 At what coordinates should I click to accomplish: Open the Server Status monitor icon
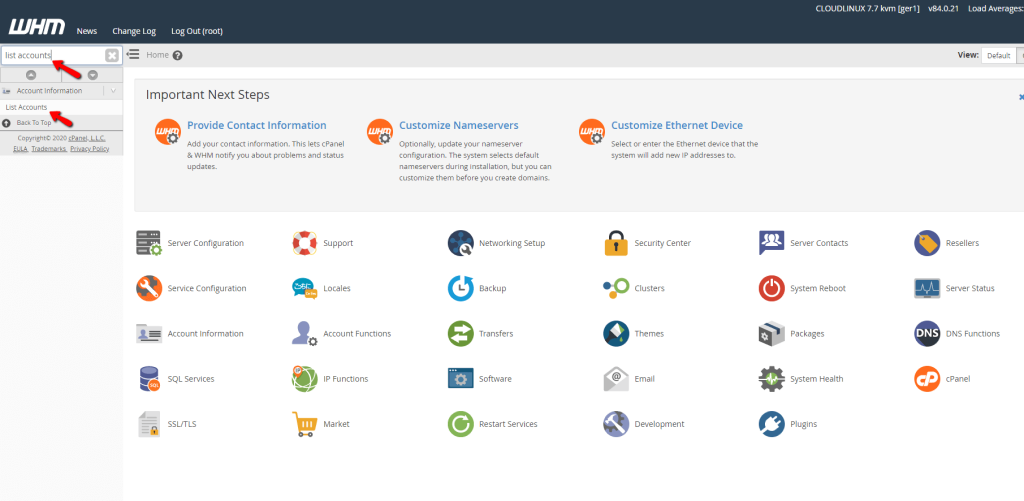(x=927, y=288)
